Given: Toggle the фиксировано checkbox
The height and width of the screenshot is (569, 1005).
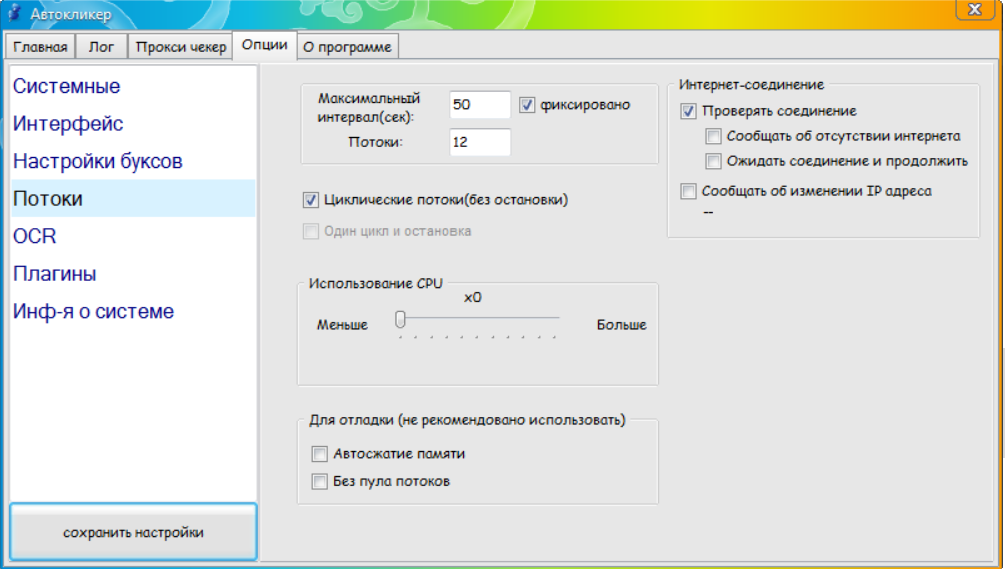Looking at the screenshot, I should (527, 105).
